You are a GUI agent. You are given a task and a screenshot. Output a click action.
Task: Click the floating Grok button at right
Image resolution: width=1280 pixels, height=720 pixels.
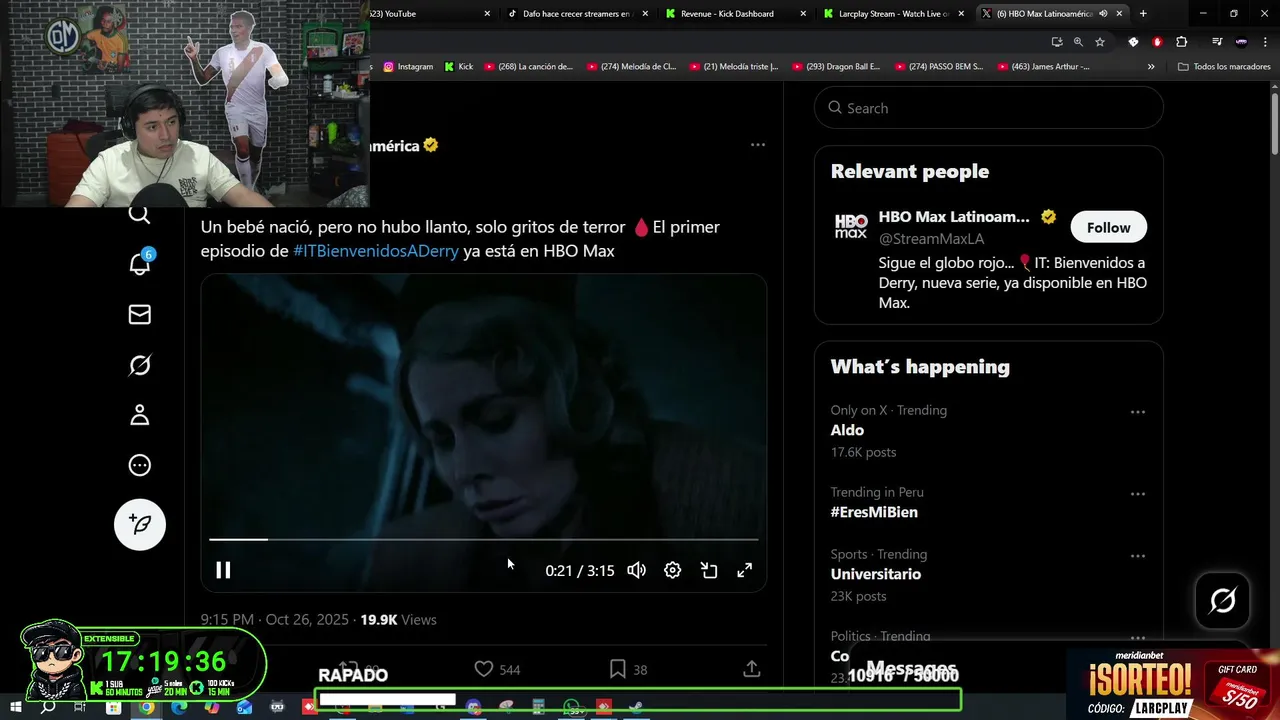coord(1222,600)
